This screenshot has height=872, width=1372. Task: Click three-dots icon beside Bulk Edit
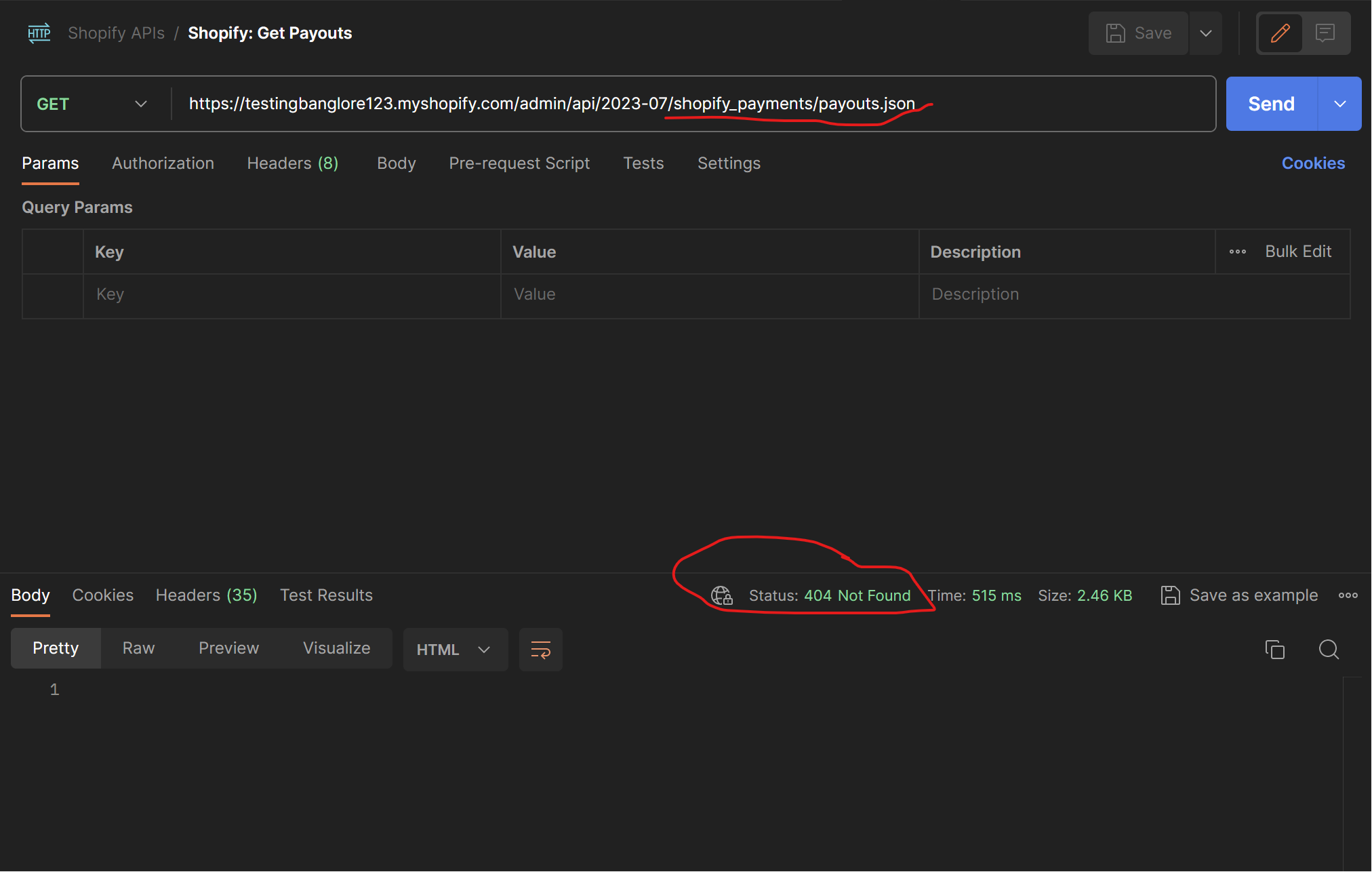point(1238,252)
